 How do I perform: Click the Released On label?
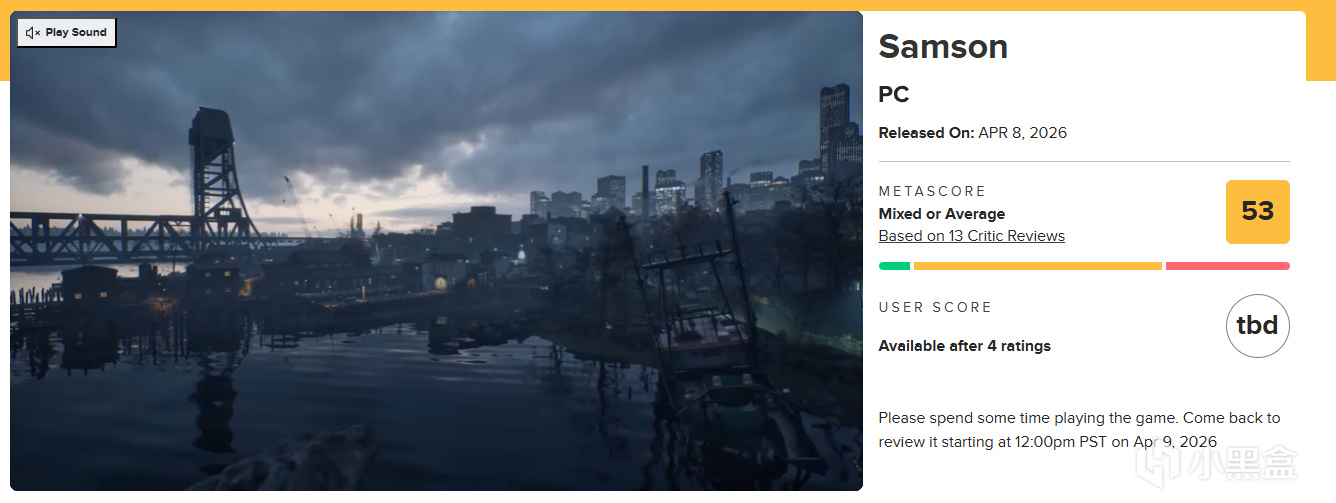(x=926, y=133)
